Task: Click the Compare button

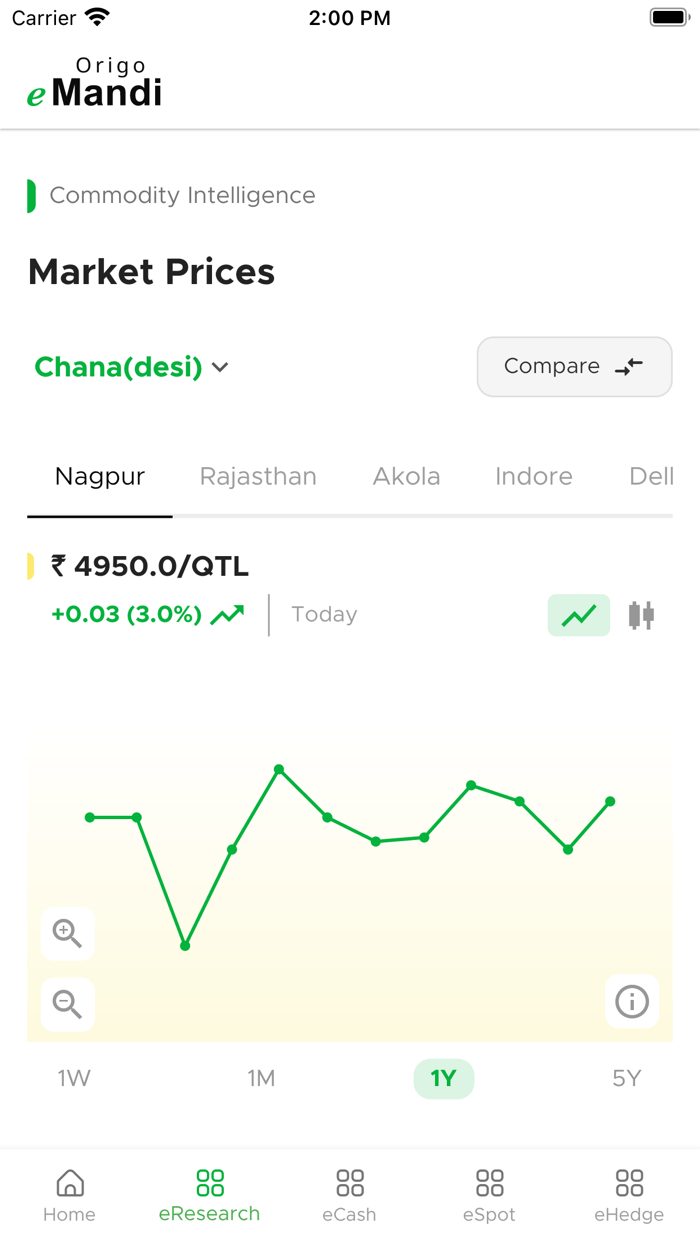Action: point(574,367)
